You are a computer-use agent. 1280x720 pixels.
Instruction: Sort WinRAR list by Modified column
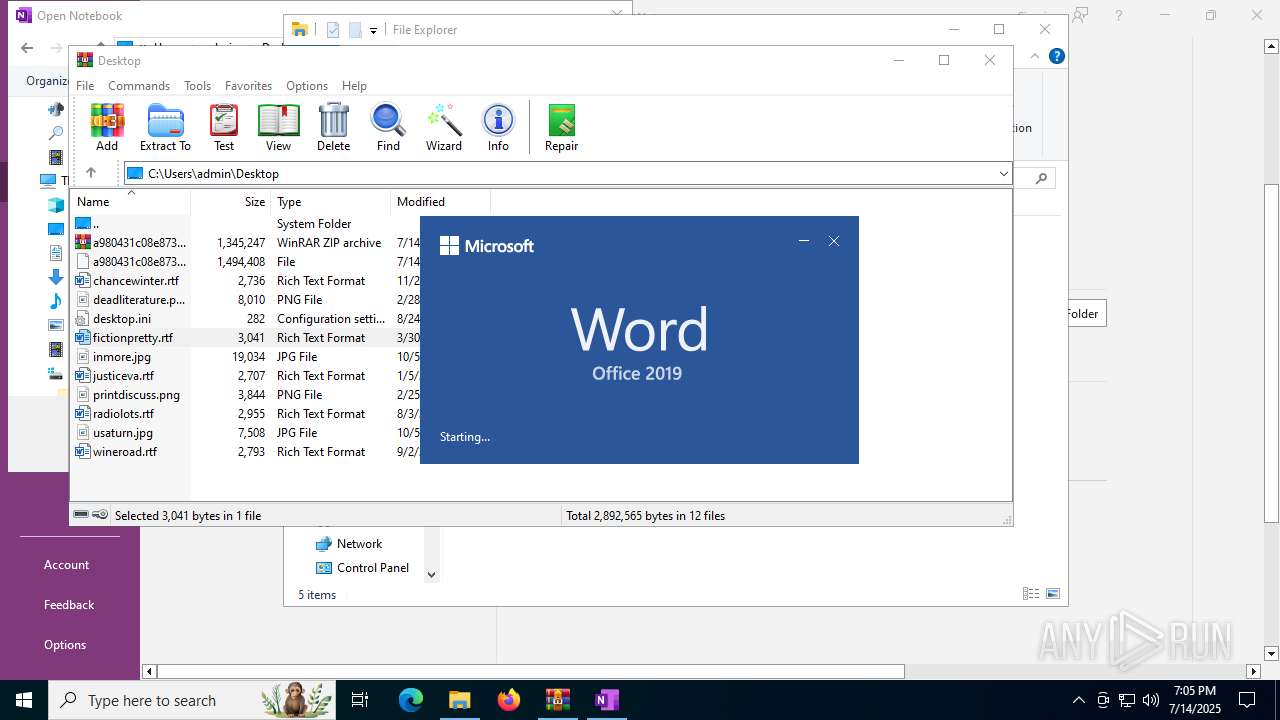441,202
